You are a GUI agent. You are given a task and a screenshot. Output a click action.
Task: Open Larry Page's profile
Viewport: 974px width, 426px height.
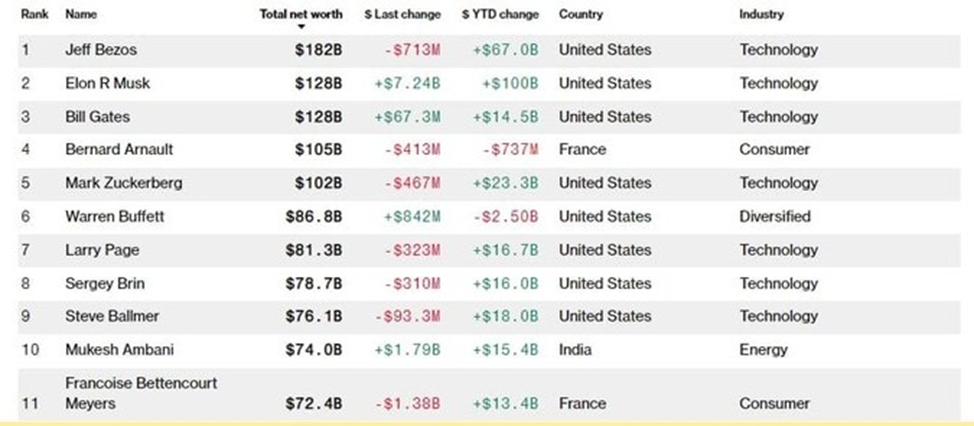click(100, 250)
